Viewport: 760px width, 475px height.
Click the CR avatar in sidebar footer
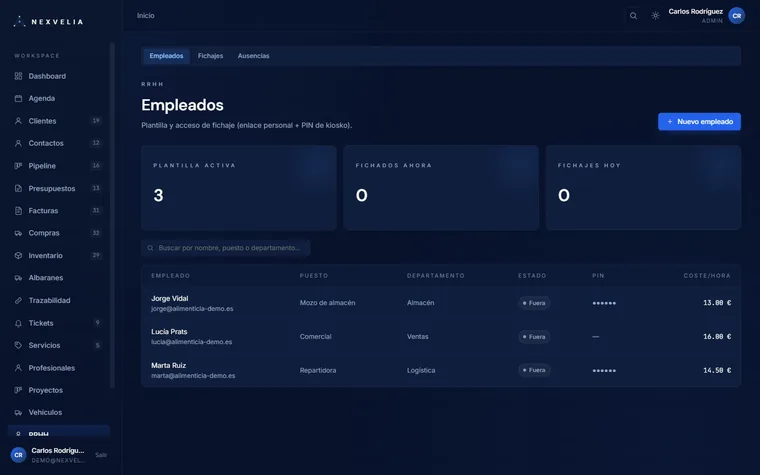click(18, 455)
